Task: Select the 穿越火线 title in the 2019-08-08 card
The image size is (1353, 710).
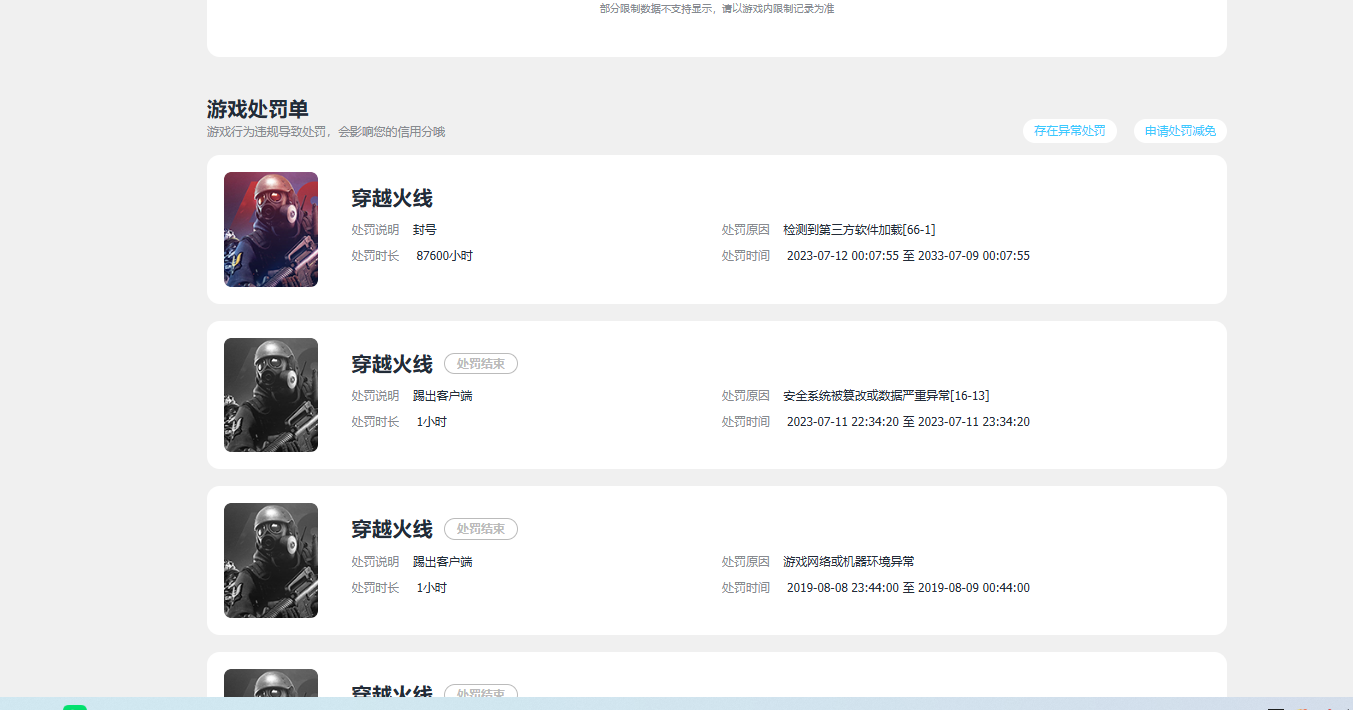Action: [392, 529]
